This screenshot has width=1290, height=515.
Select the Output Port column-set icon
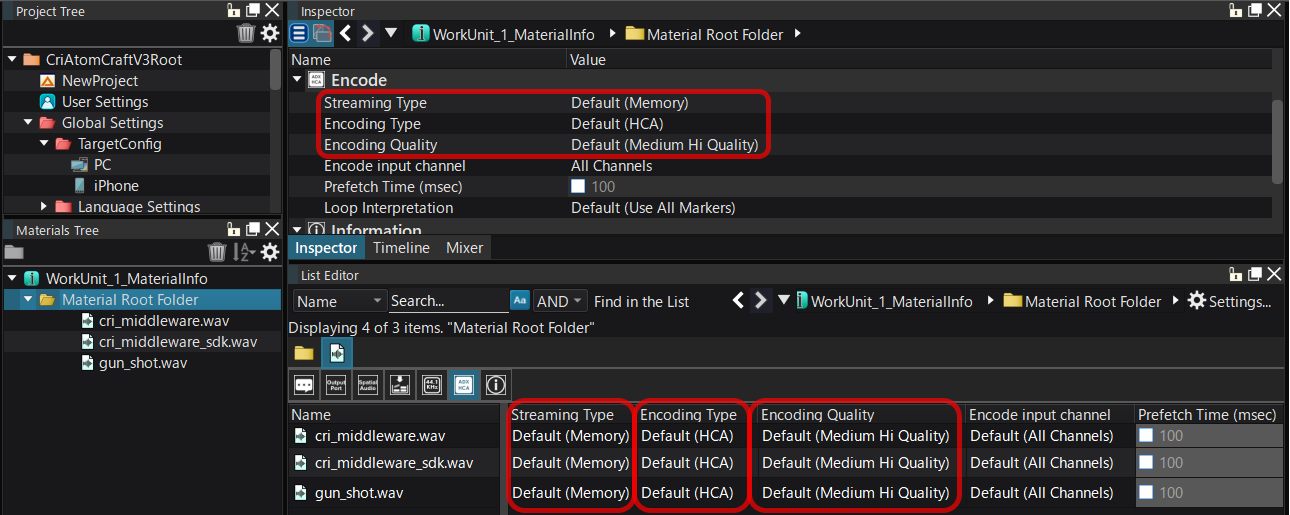pos(336,384)
